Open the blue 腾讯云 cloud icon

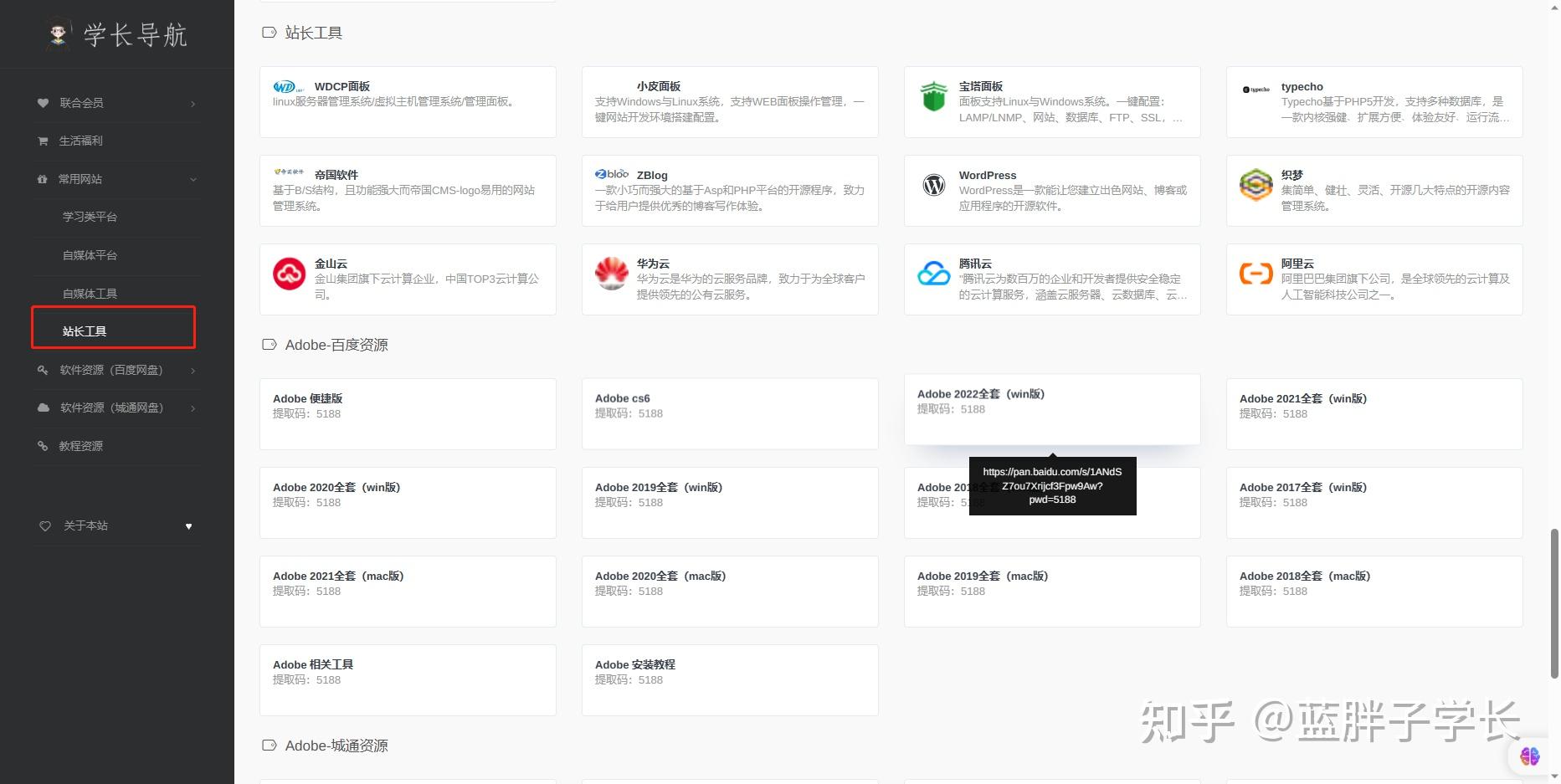click(933, 274)
